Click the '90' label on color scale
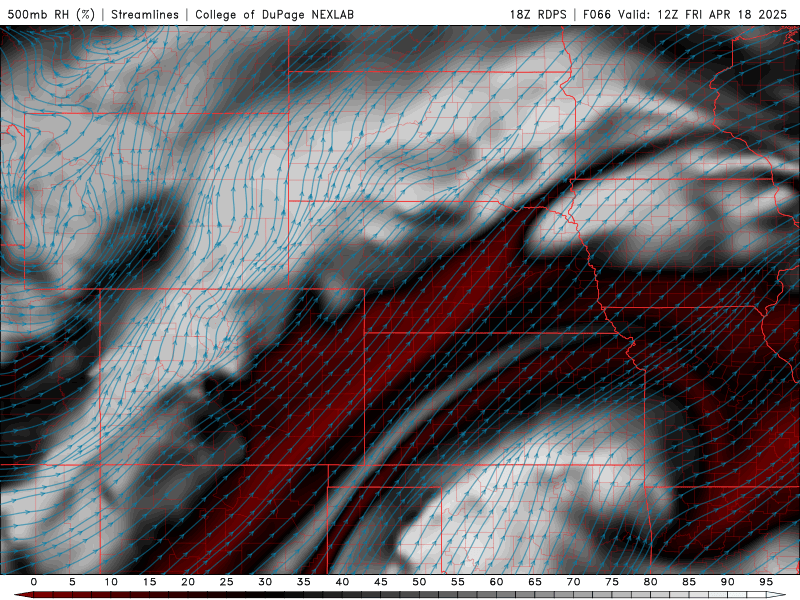800x600 pixels. tap(727, 582)
